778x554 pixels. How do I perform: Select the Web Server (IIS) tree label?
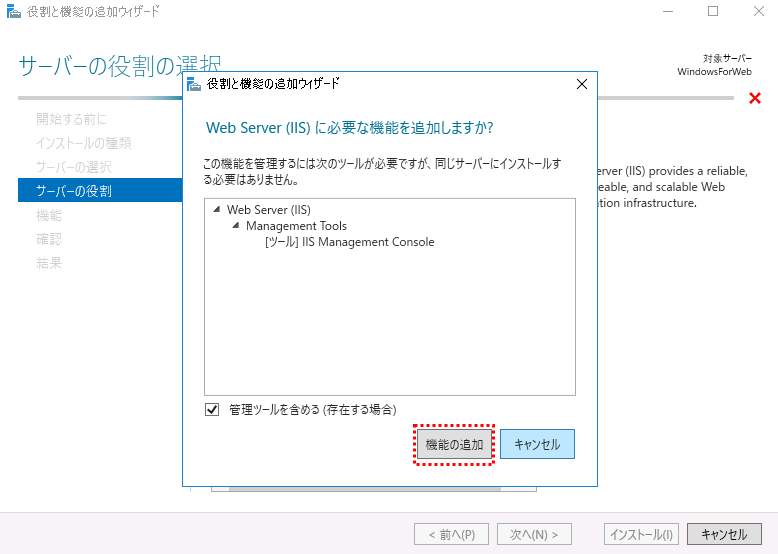(x=268, y=210)
